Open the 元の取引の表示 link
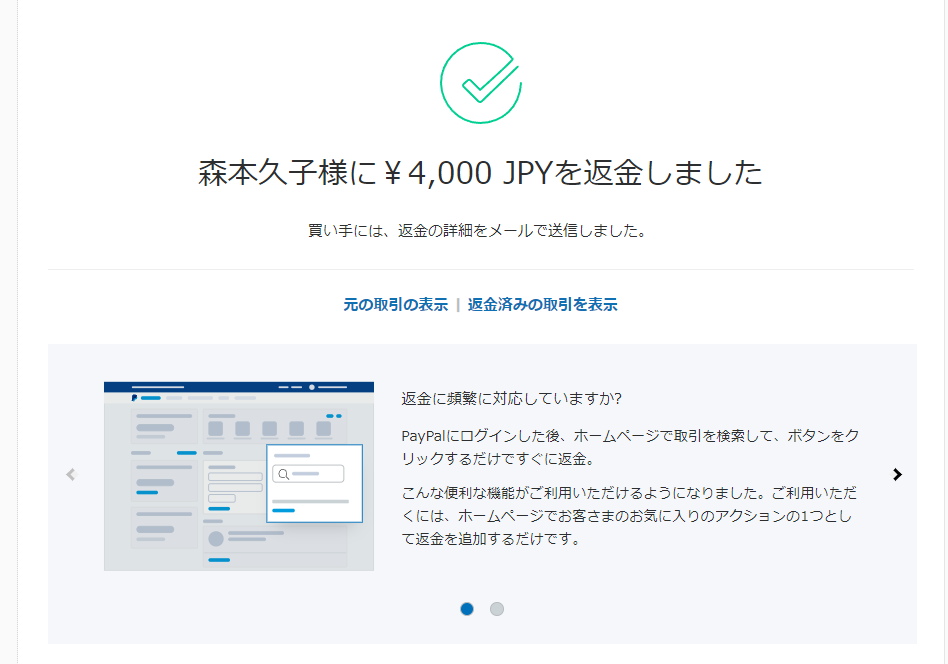This screenshot has height=664, width=948. pos(395,305)
